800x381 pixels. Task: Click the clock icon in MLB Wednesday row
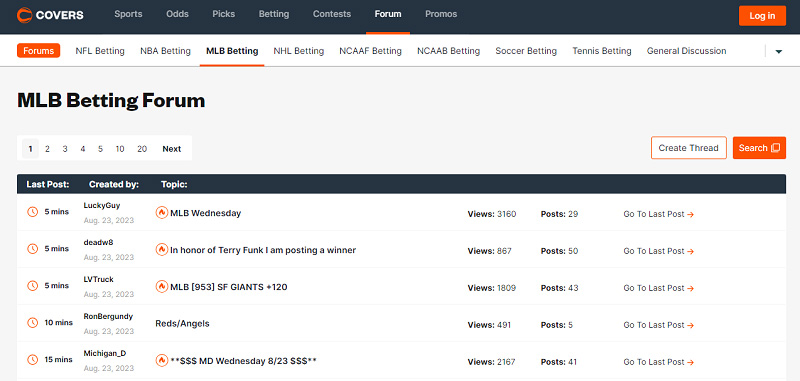(x=33, y=212)
